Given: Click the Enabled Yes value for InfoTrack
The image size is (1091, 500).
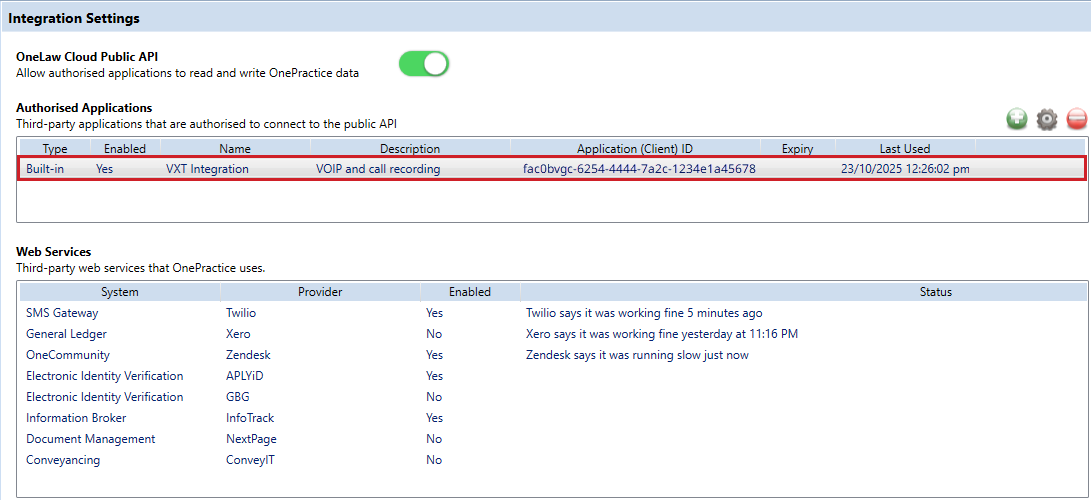Looking at the screenshot, I should coord(434,418).
